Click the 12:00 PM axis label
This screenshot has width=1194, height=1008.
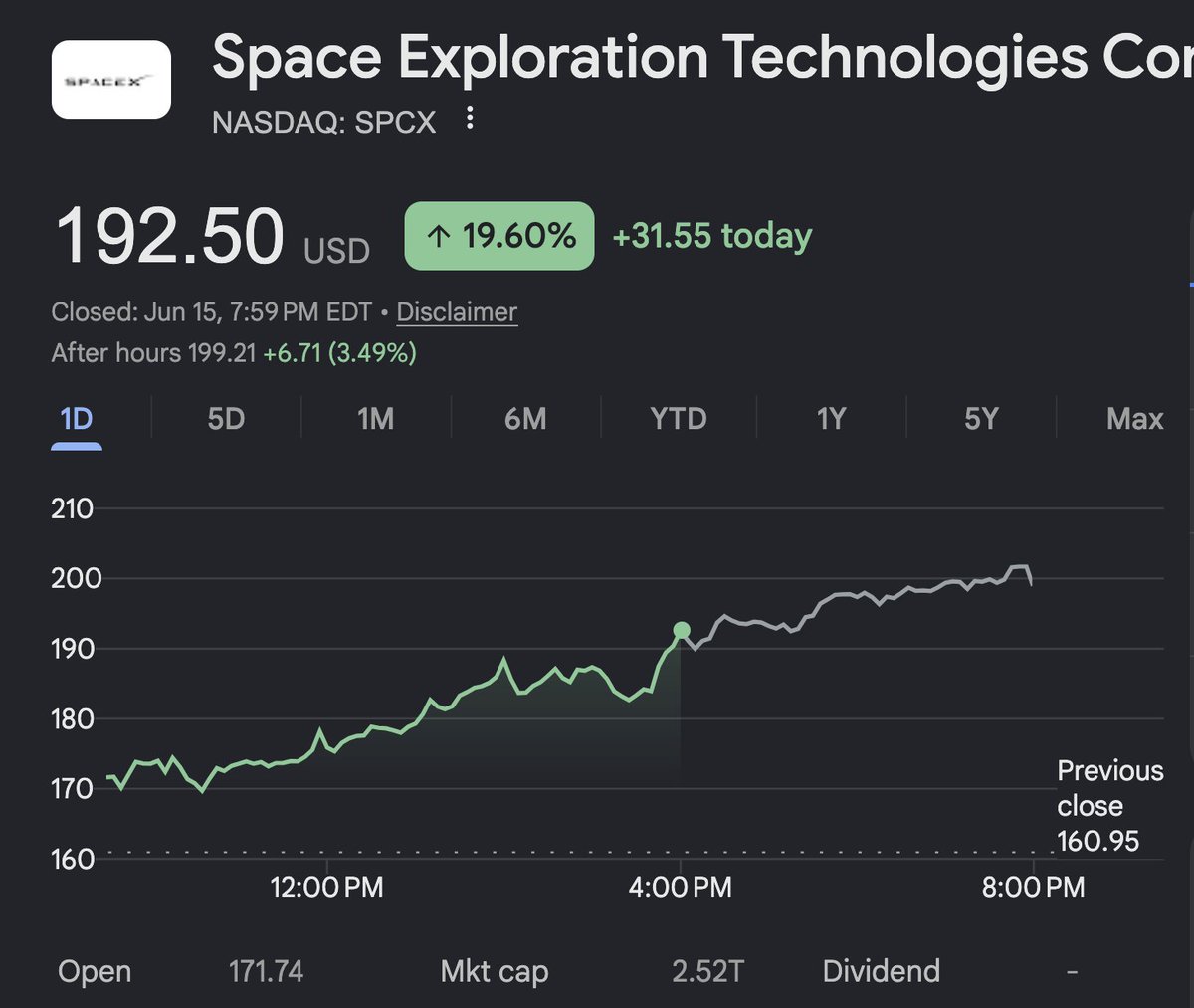(x=326, y=887)
